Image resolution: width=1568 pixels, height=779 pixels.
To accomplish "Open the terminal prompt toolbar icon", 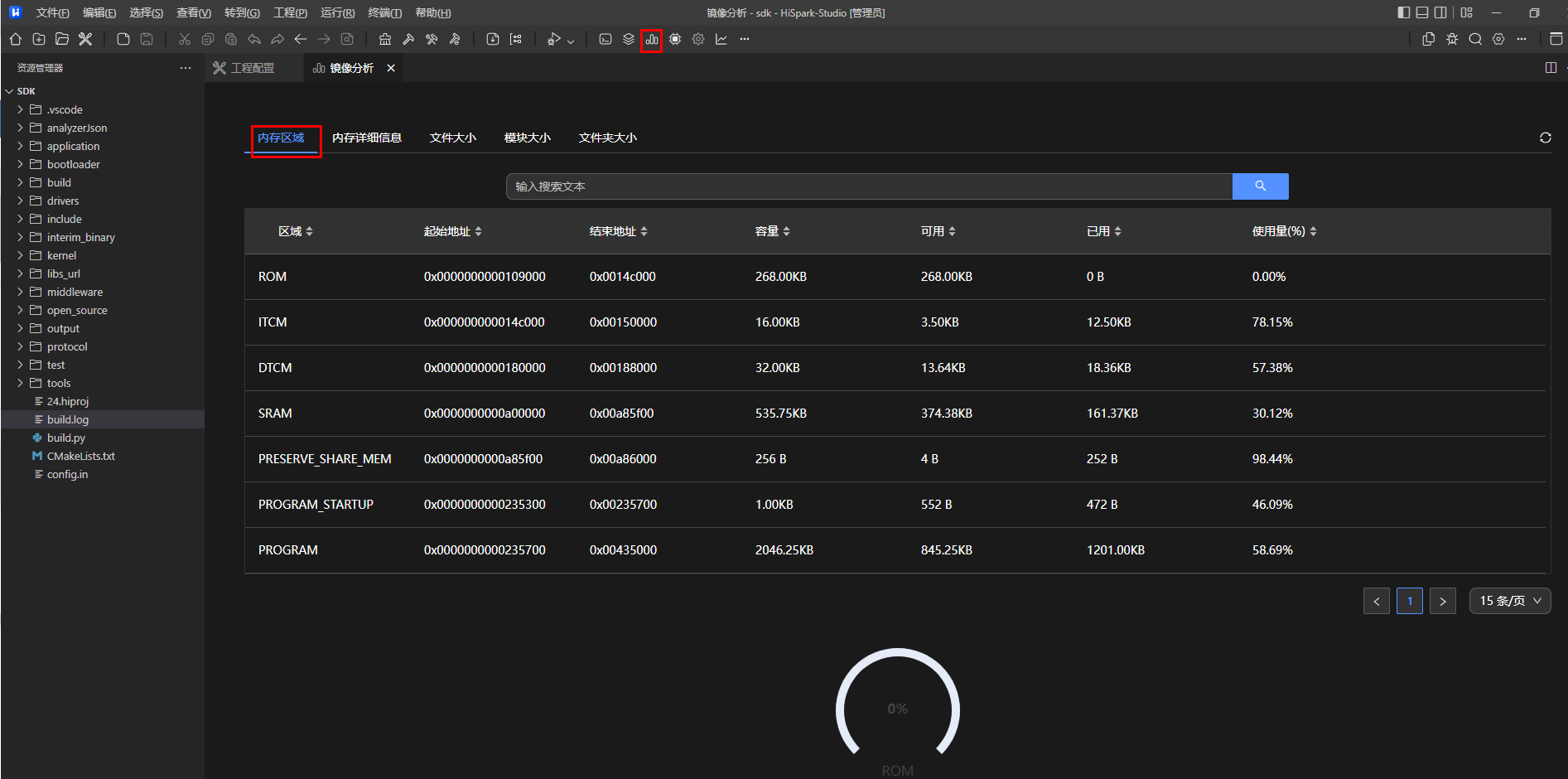I will click(x=605, y=39).
